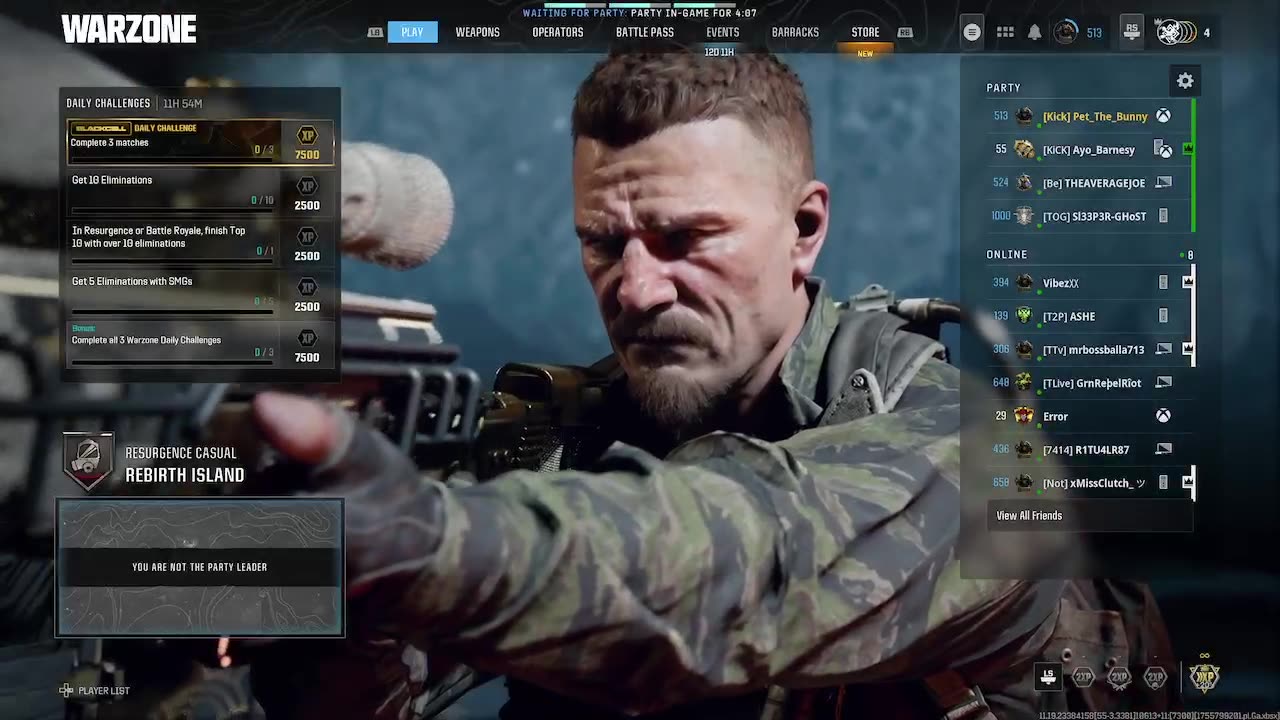
Task: Select online friend xMissClutch_
Action: tap(1088, 483)
